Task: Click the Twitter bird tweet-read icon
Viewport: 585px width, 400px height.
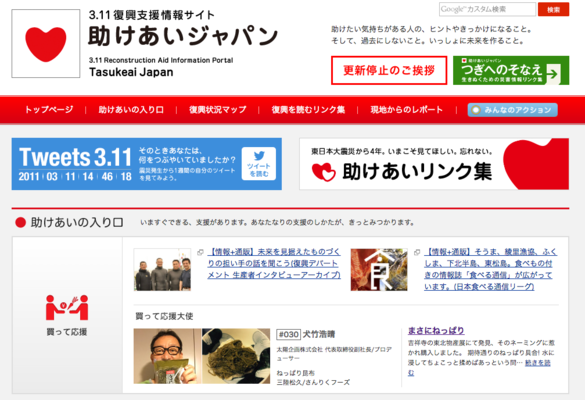Action: [x=259, y=164]
